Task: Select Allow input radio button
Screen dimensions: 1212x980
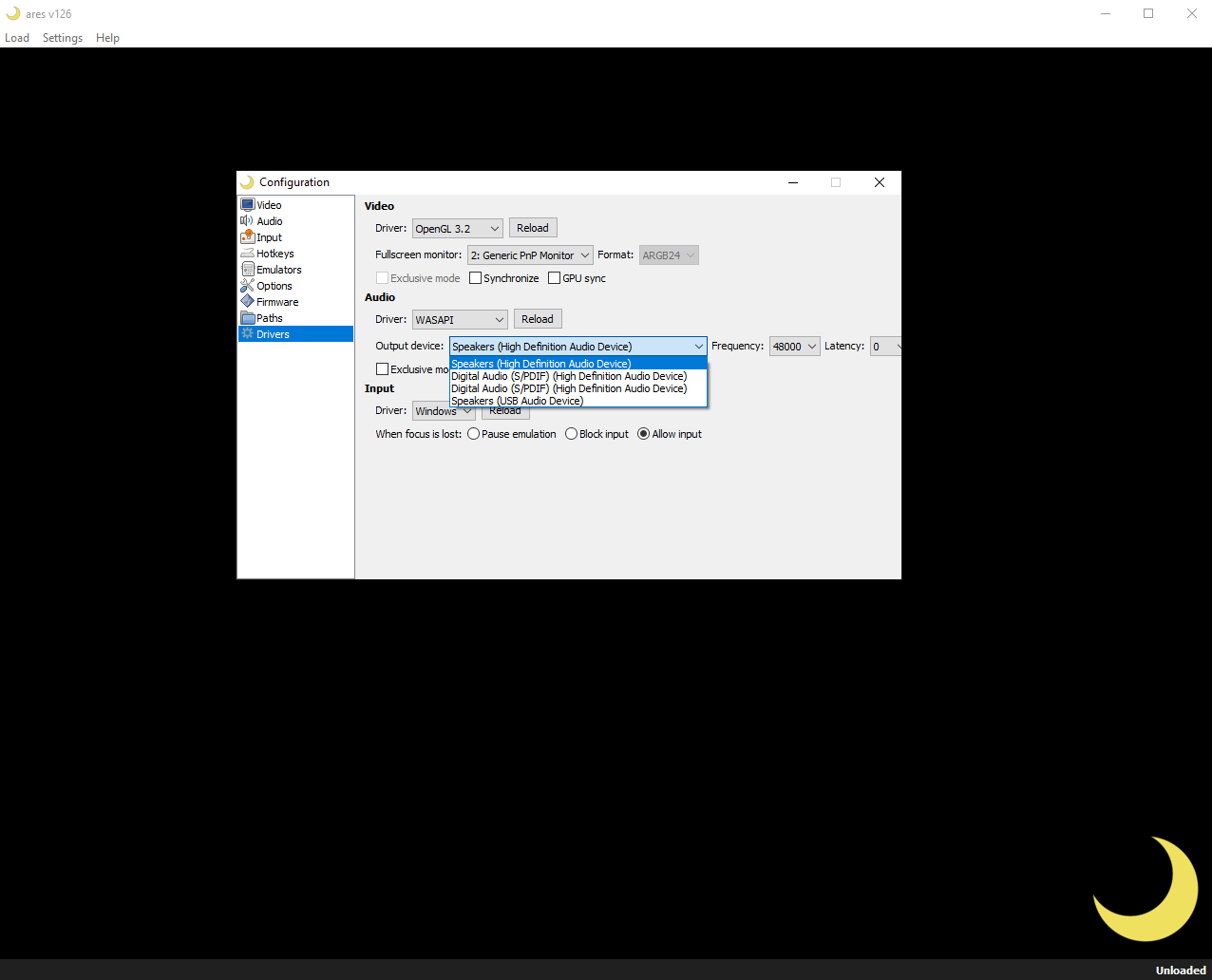Action: pyautogui.click(x=644, y=434)
